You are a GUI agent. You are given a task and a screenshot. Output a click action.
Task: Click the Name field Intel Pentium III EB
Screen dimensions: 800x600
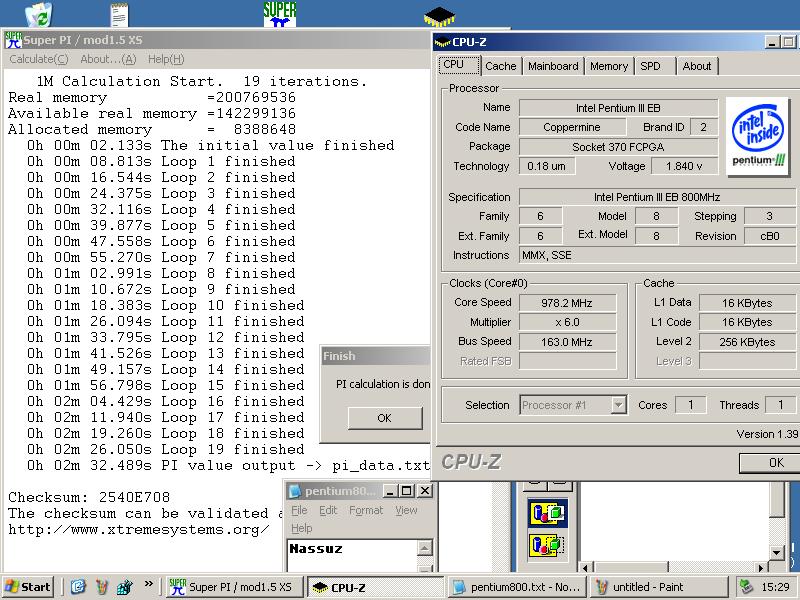click(x=618, y=108)
